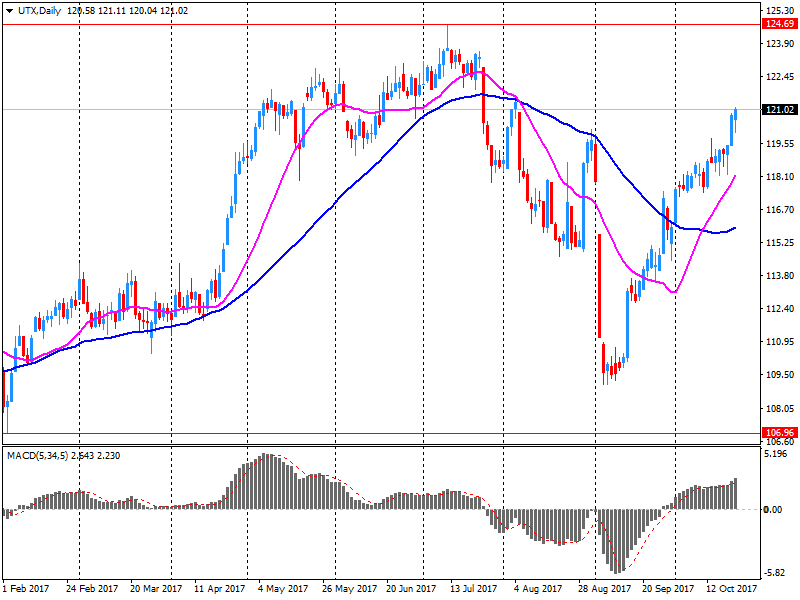Screen dimensions: 800x600
Task: Click the black 121.02 current price label
Action: tap(780, 110)
